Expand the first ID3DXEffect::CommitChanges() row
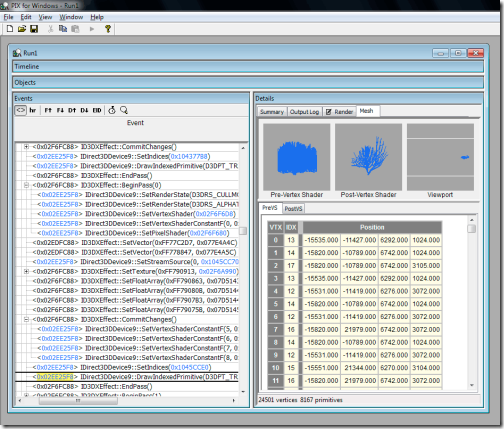Viewport: 504px width, 429px height. (26, 147)
